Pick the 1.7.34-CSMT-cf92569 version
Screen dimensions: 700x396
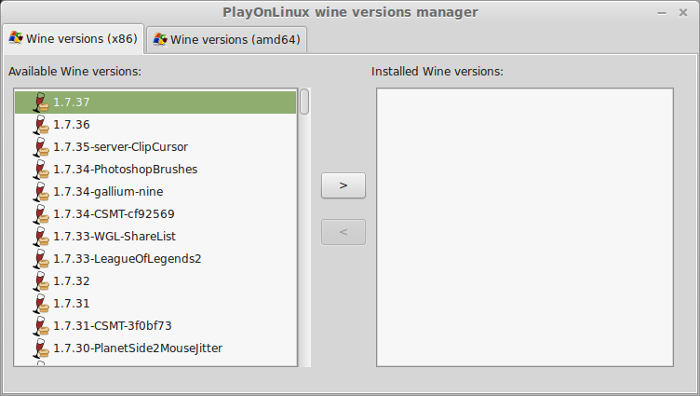(155, 214)
